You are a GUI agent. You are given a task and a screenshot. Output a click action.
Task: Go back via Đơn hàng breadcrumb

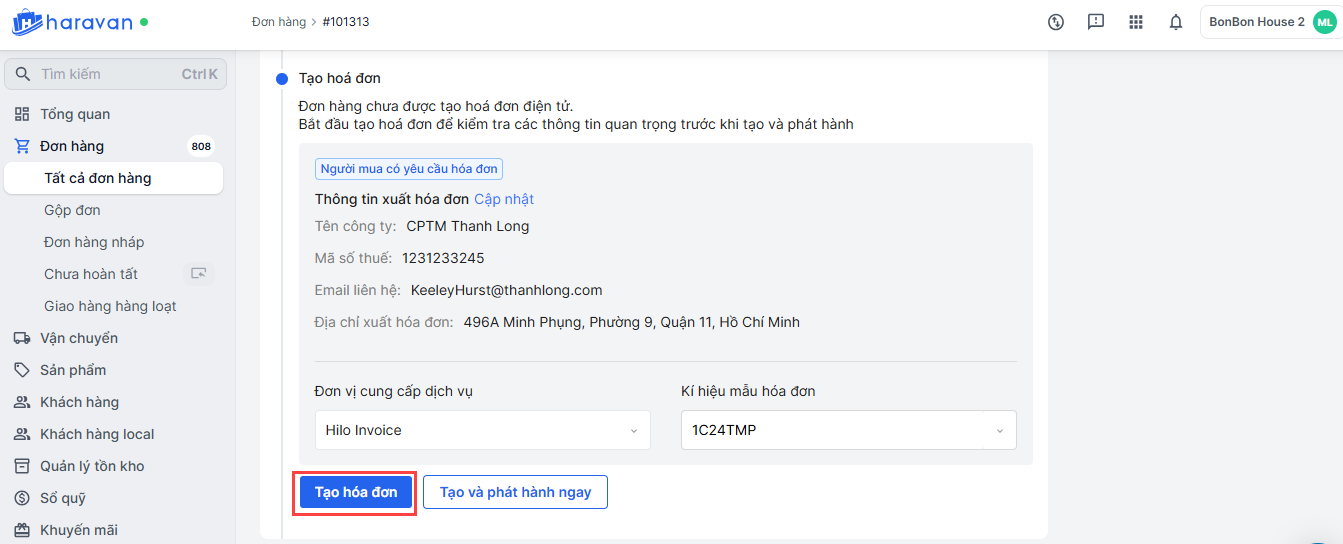[x=278, y=22]
